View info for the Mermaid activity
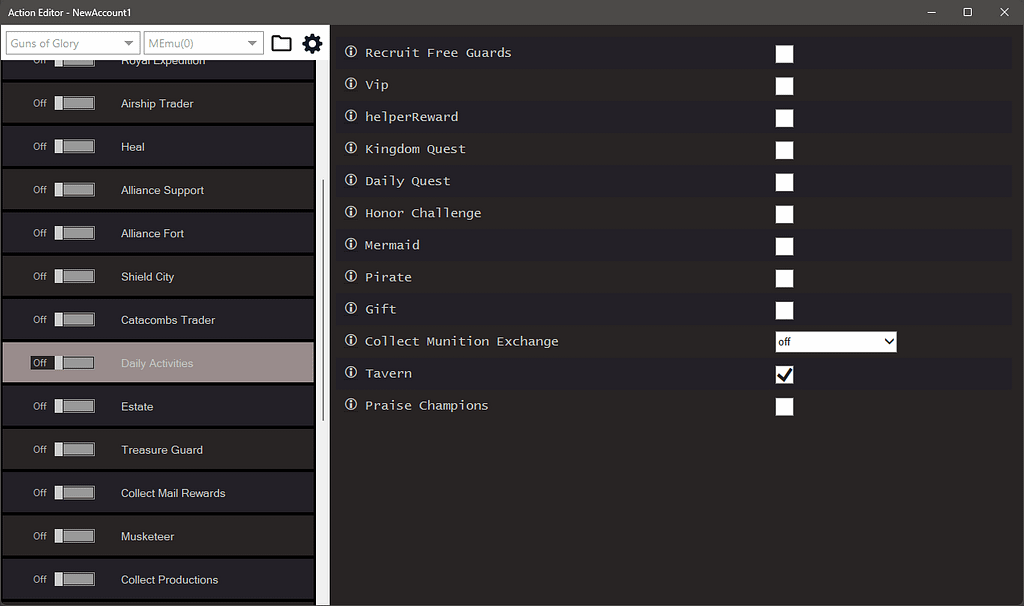The image size is (1024, 606). 350,245
